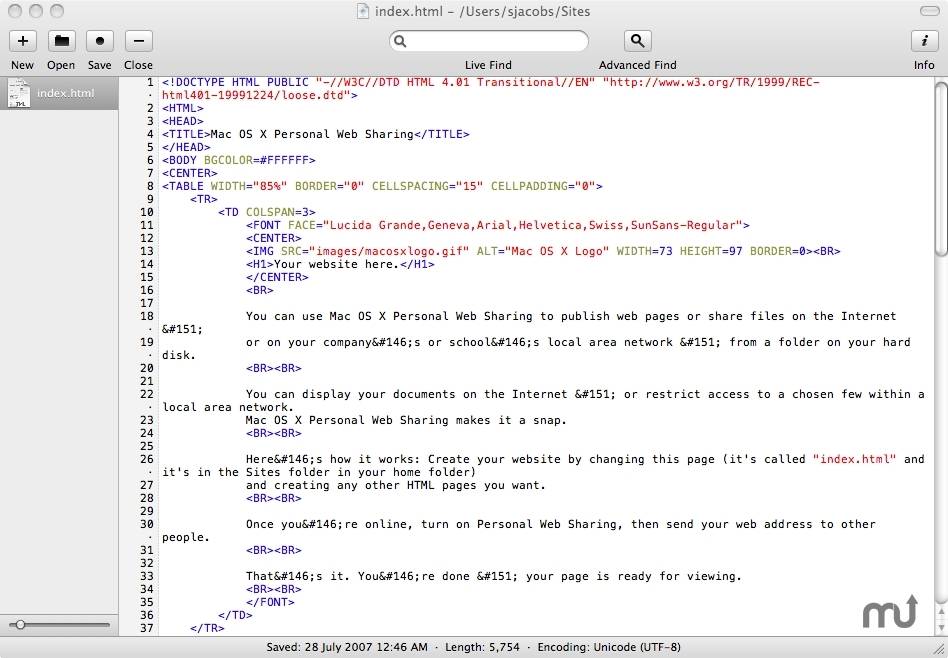
Task: Click the New document plus icon
Action: (x=22, y=41)
